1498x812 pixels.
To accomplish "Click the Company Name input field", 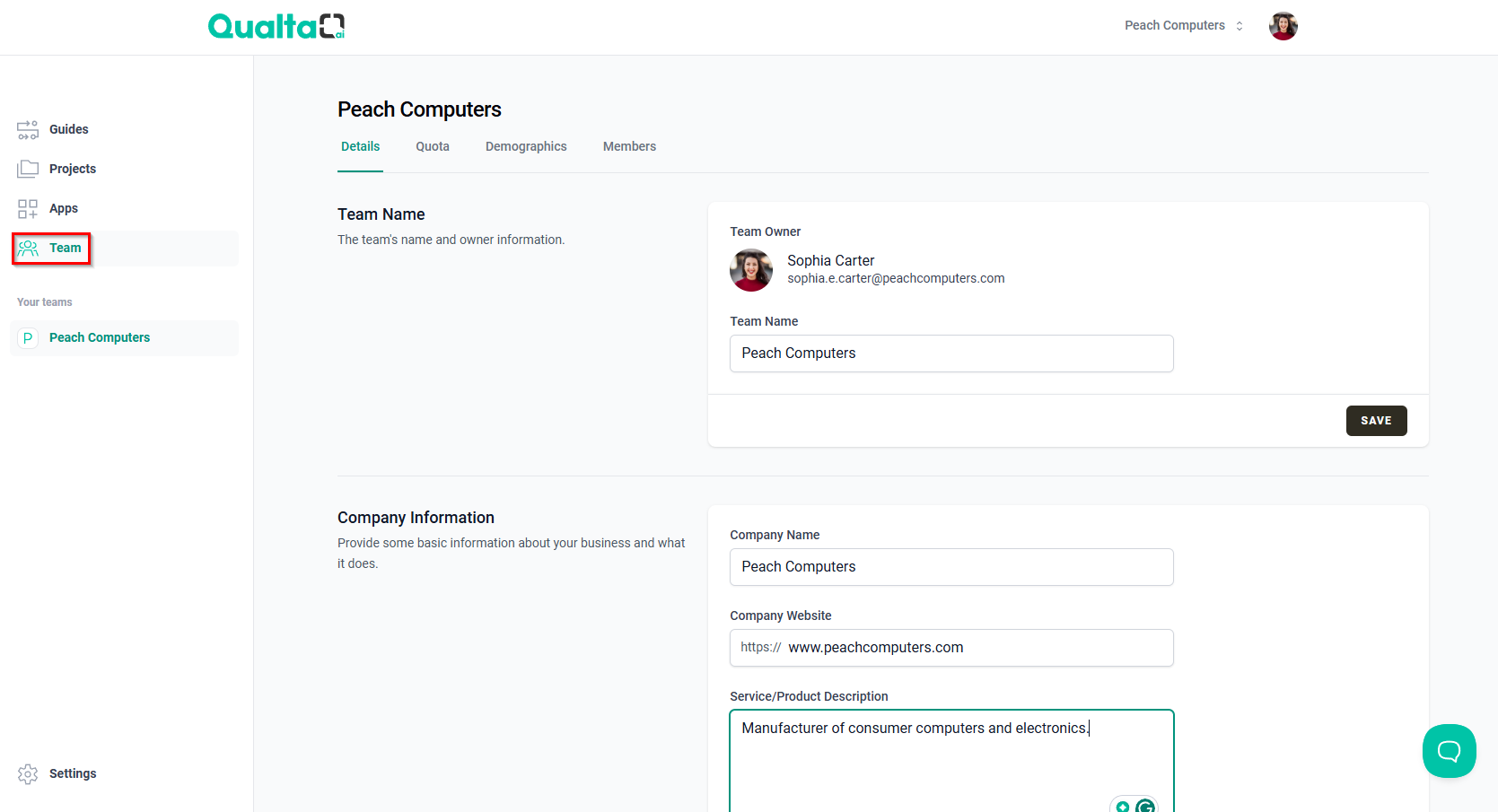I will pyautogui.click(x=951, y=567).
